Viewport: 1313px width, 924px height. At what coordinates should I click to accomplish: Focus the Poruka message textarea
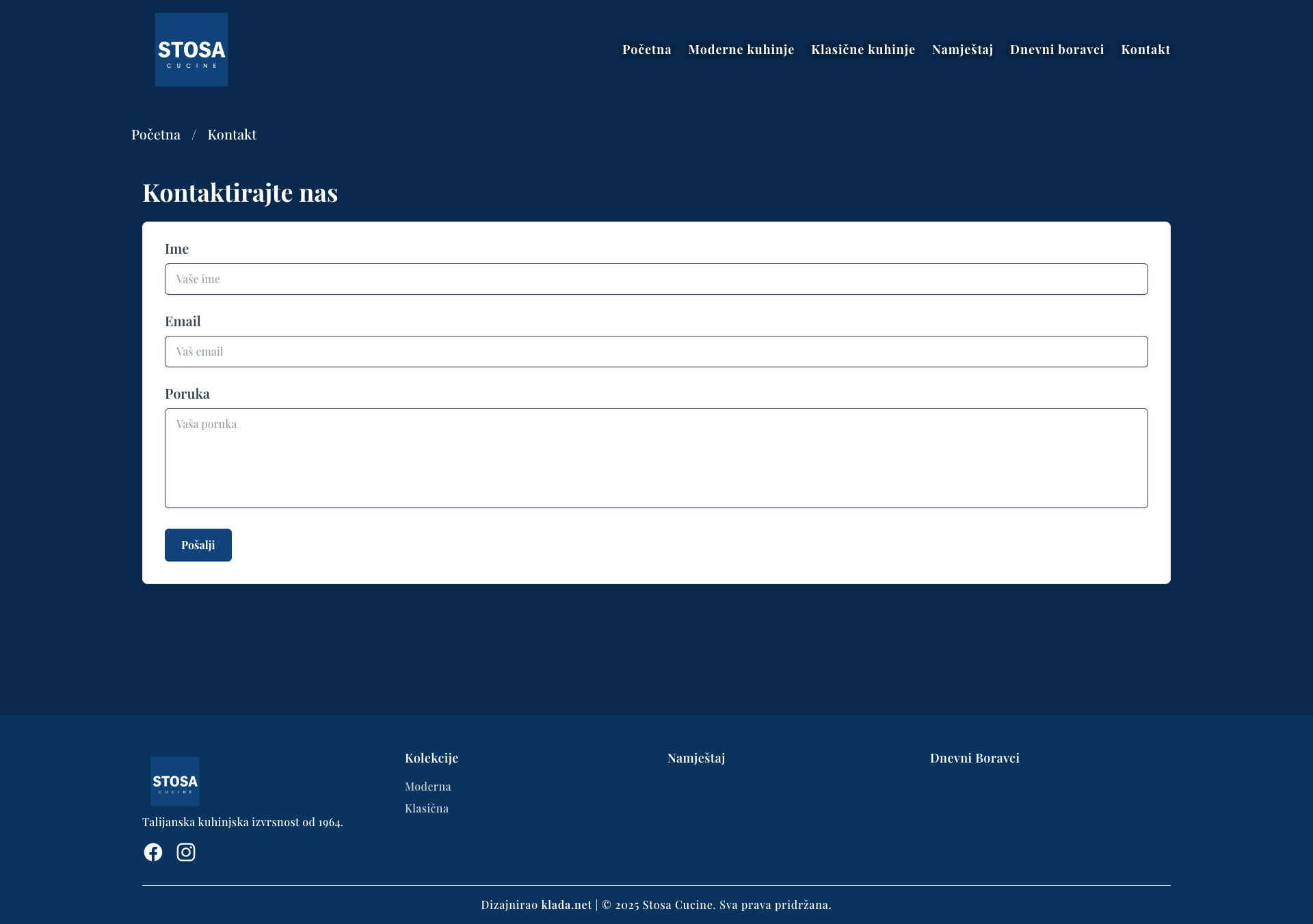[656, 458]
